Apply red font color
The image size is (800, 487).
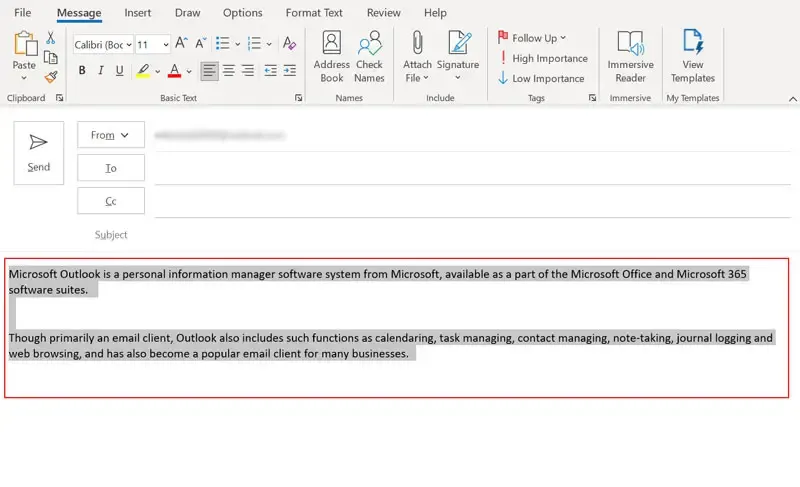click(174, 71)
